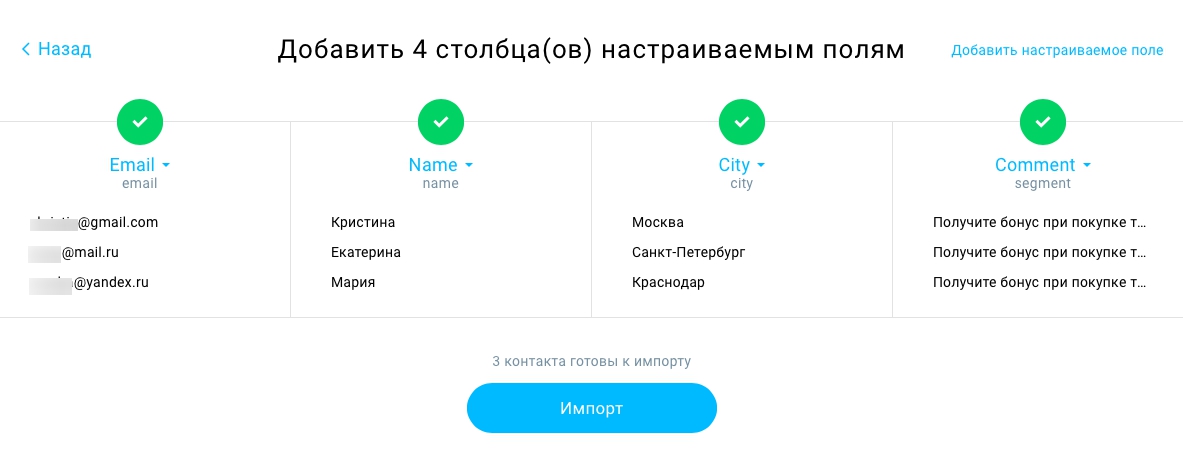Click Добавить настраиваемое поле link
The image size is (1183, 460).
[1057, 51]
